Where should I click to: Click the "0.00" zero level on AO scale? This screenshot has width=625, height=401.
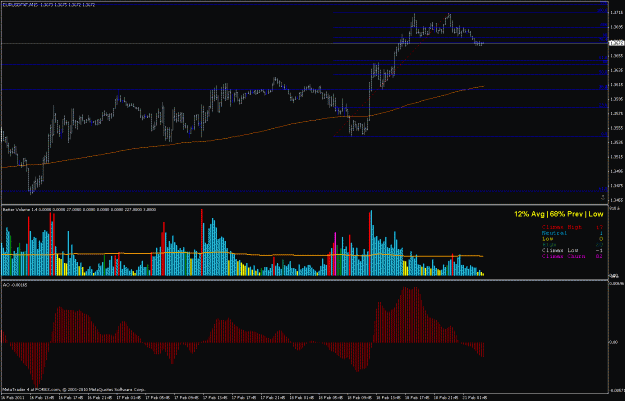(614, 342)
